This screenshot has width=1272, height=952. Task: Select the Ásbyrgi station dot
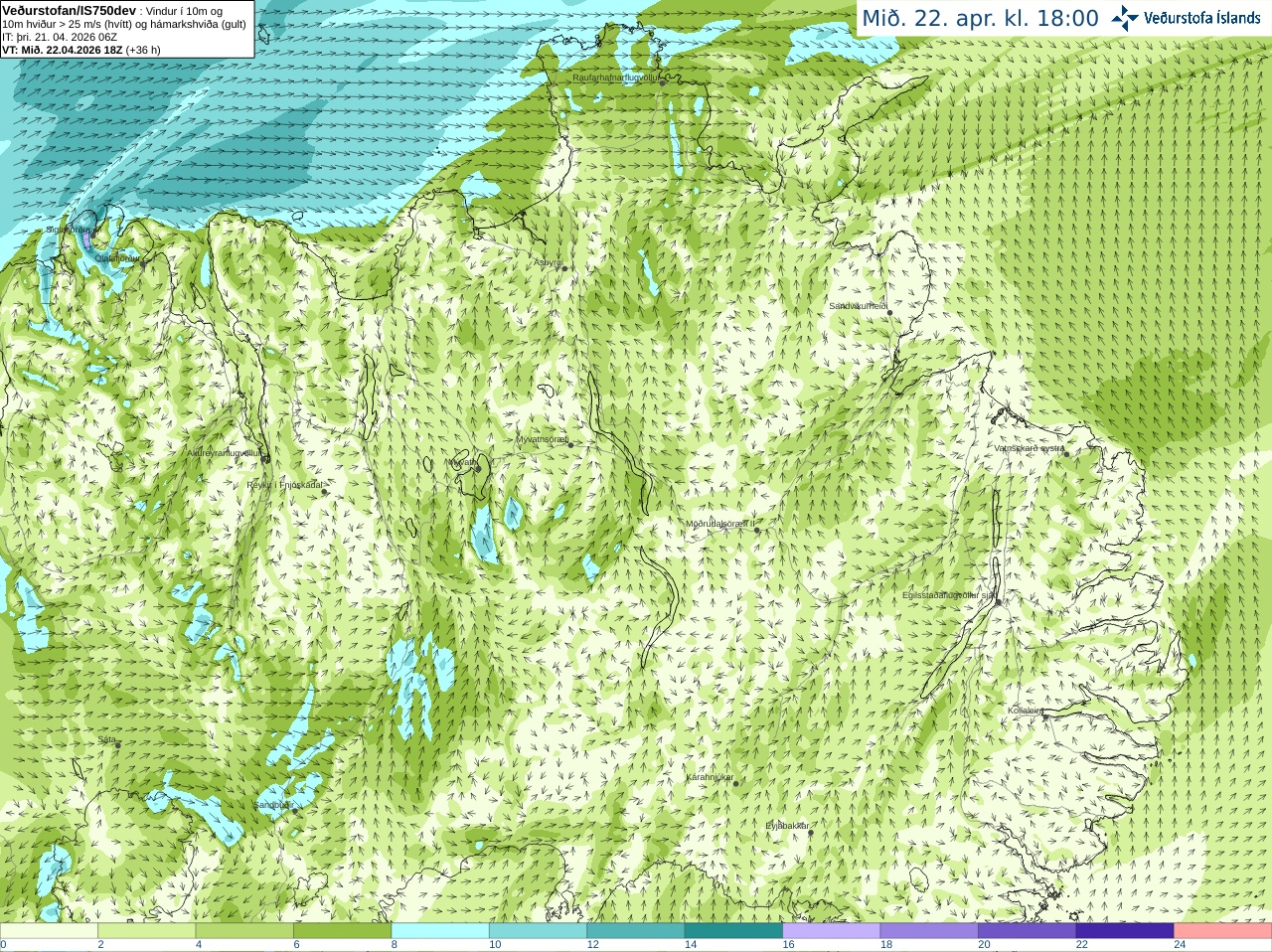click(564, 268)
